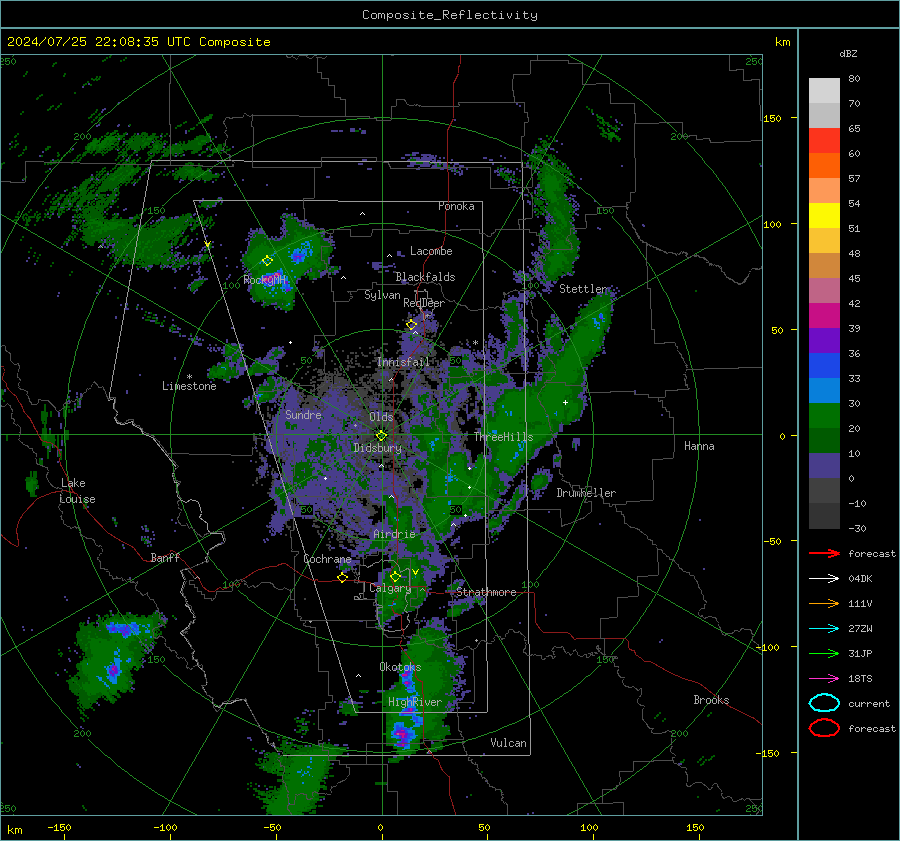Click the Okotoks town label
This screenshot has width=900, height=841.
(x=400, y=667)
